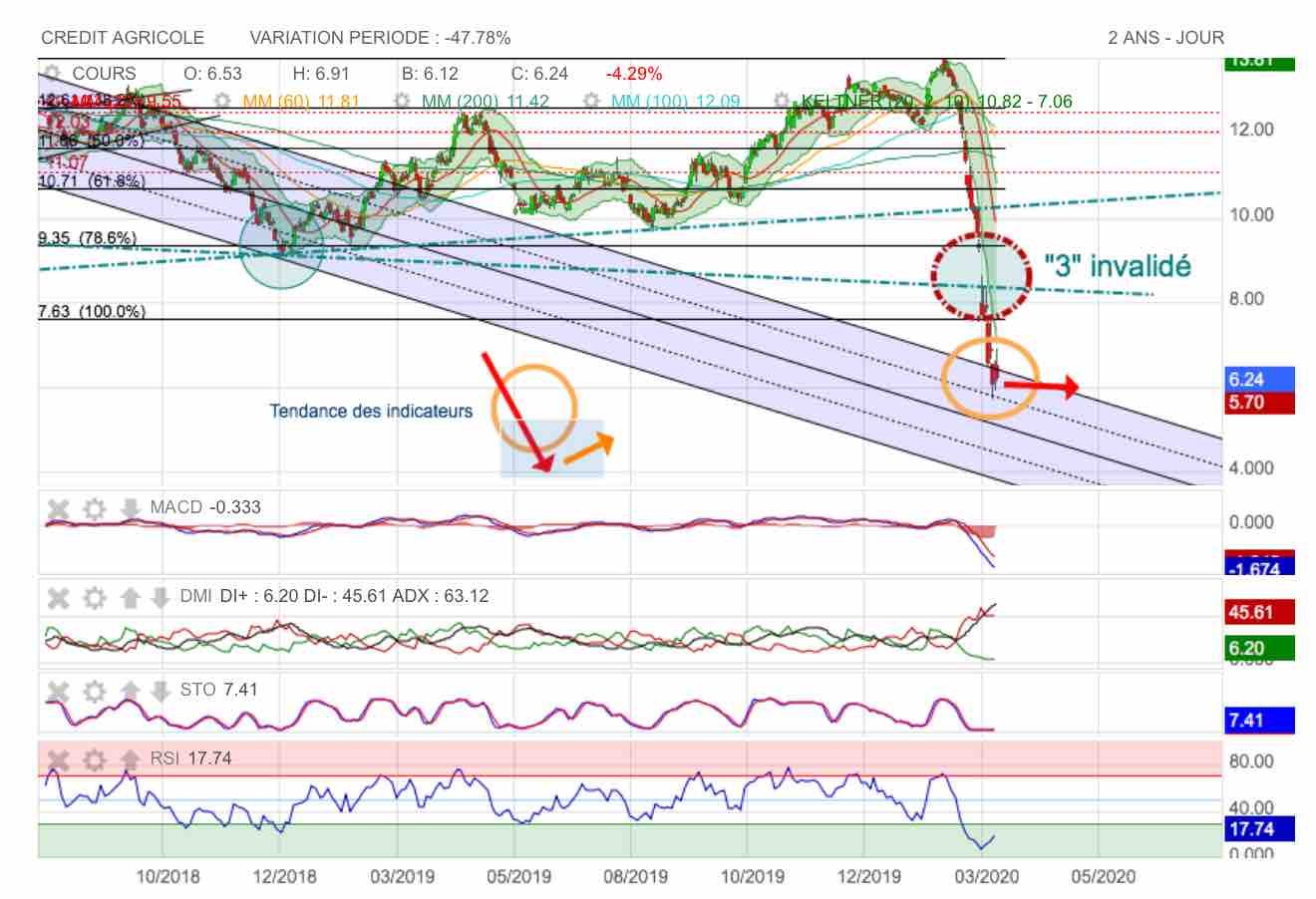Move the STO panel down

(x=160, y=690)
